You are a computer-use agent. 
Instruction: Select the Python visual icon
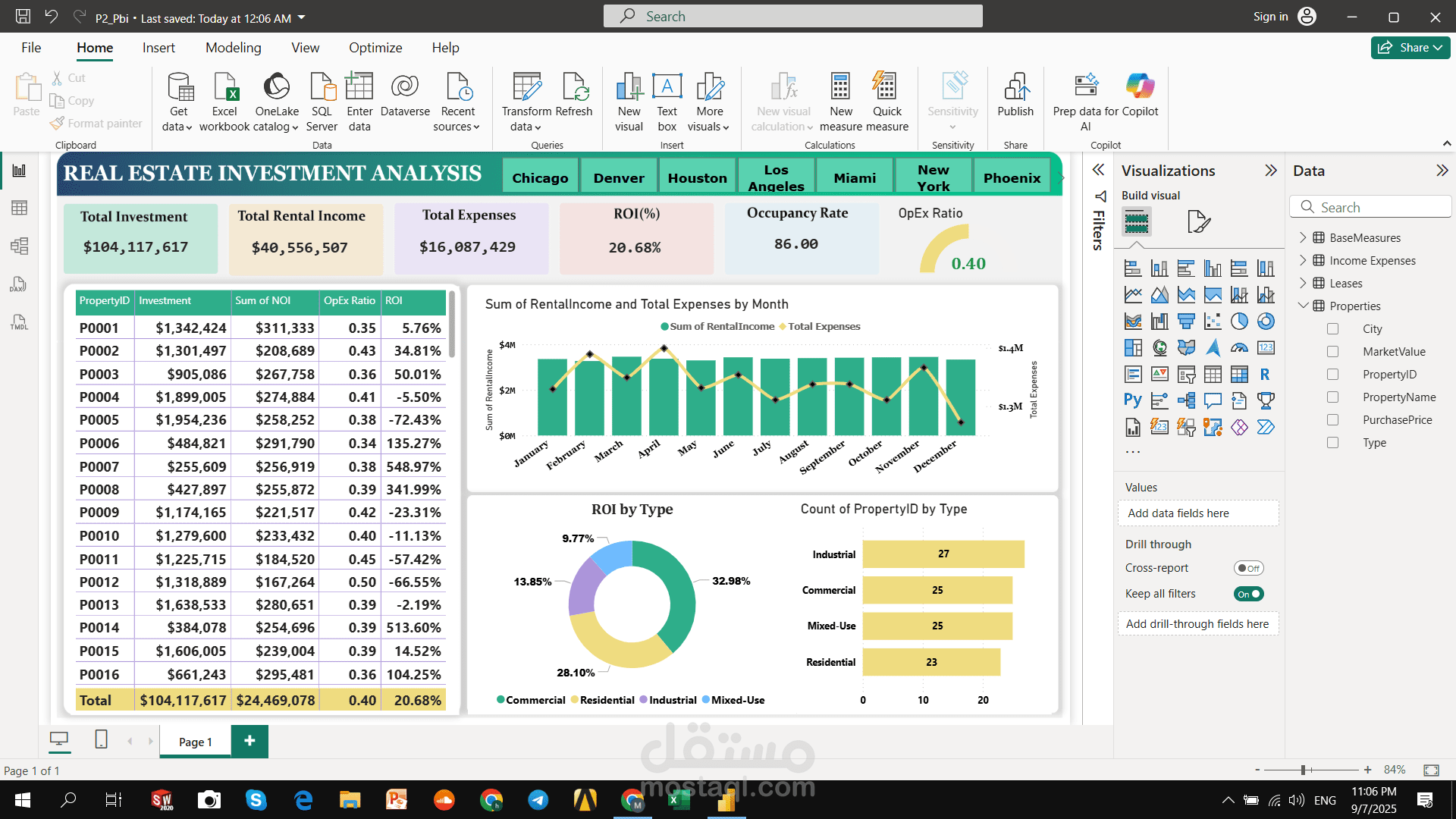point(1132,400)
